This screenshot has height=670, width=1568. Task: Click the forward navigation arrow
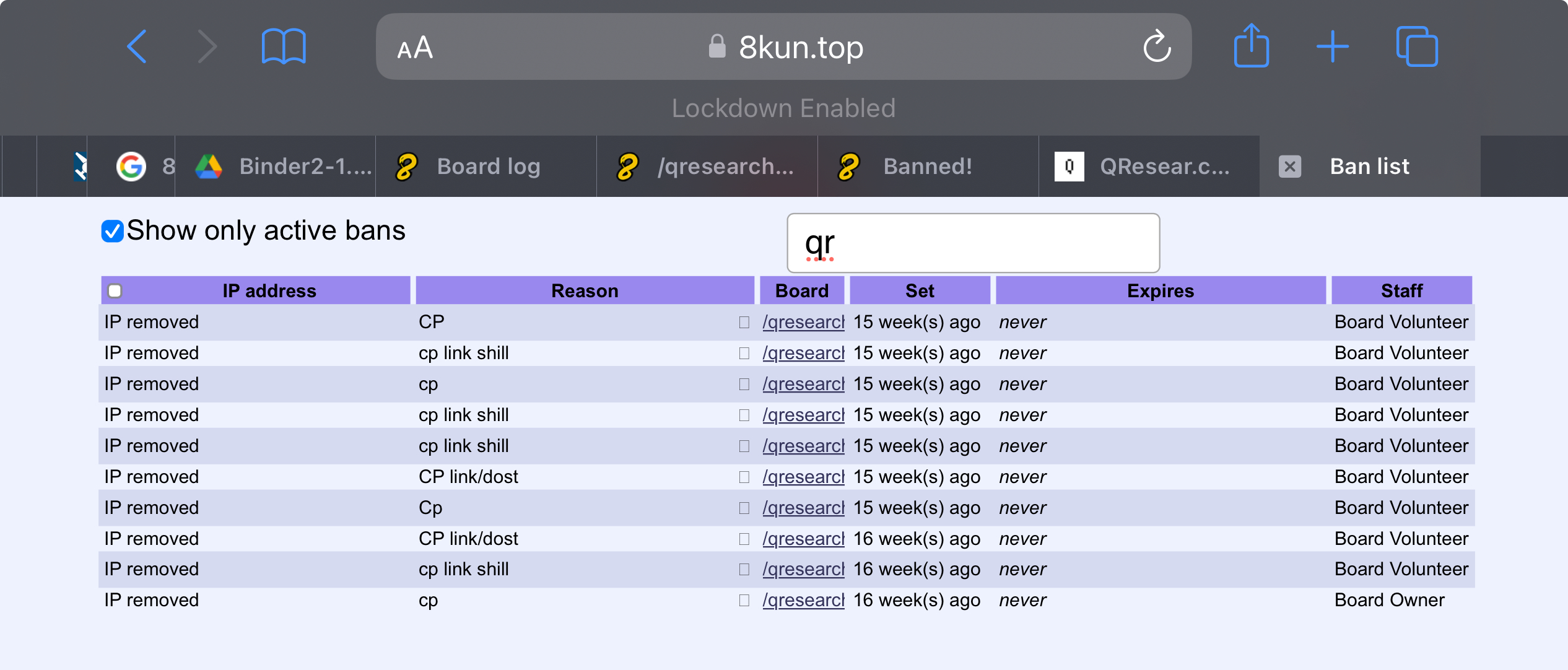tap(207, 46)
